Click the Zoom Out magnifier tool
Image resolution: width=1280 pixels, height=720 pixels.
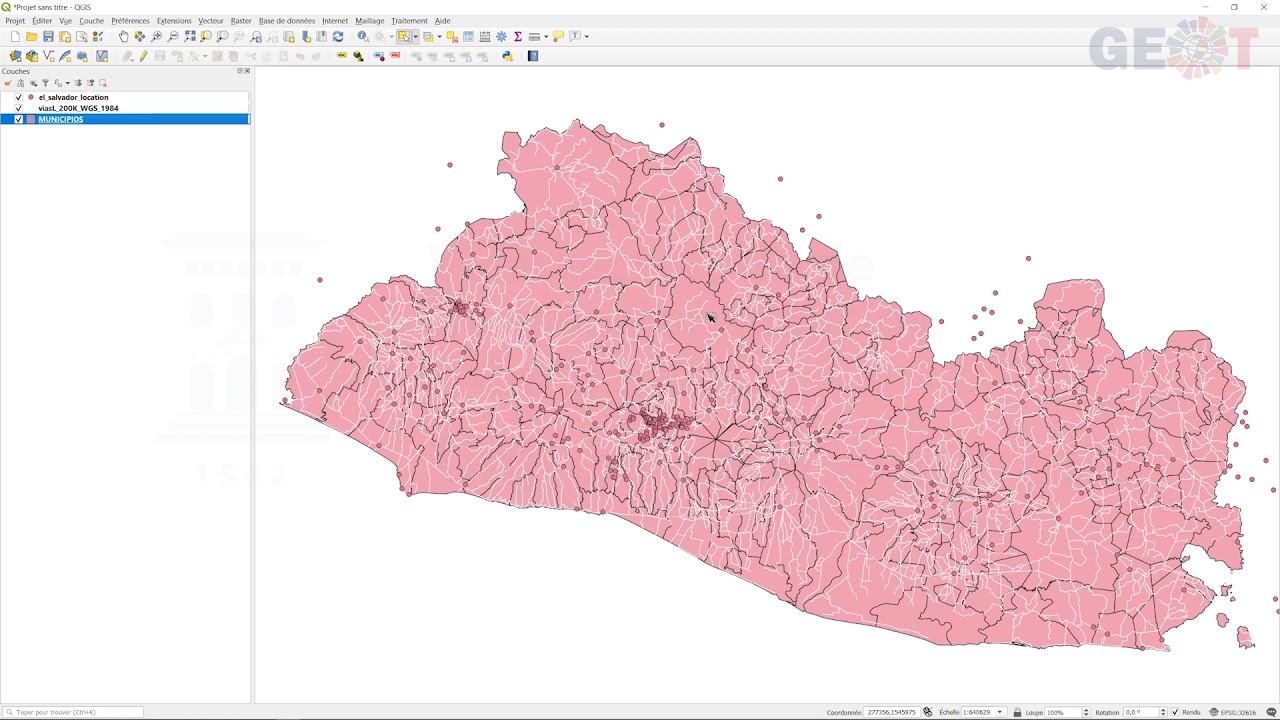[172, 36]
